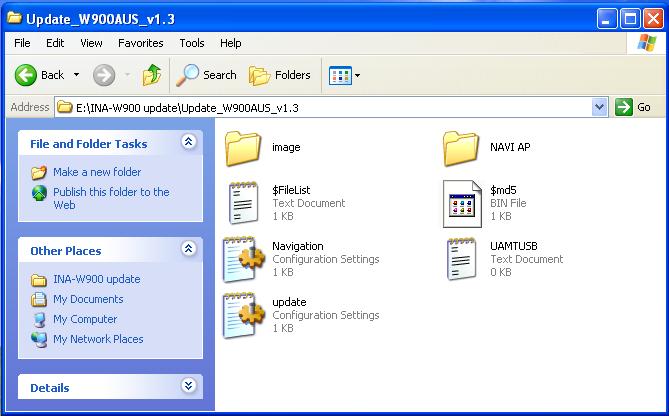Toggle the Folders pane
Screen dimensions: 669x416
point(279,76)
